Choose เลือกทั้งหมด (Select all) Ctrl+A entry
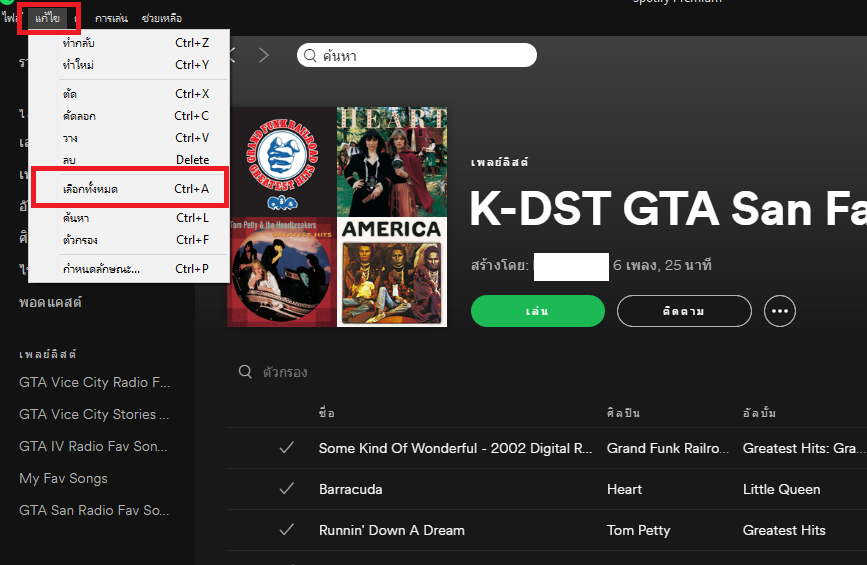867x565 pixels. pyautogui.click(x=129, y=189)
